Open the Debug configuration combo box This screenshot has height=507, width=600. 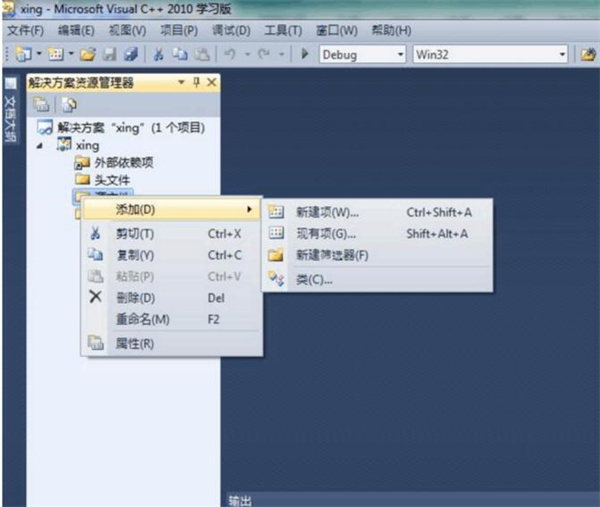point(362,54)
